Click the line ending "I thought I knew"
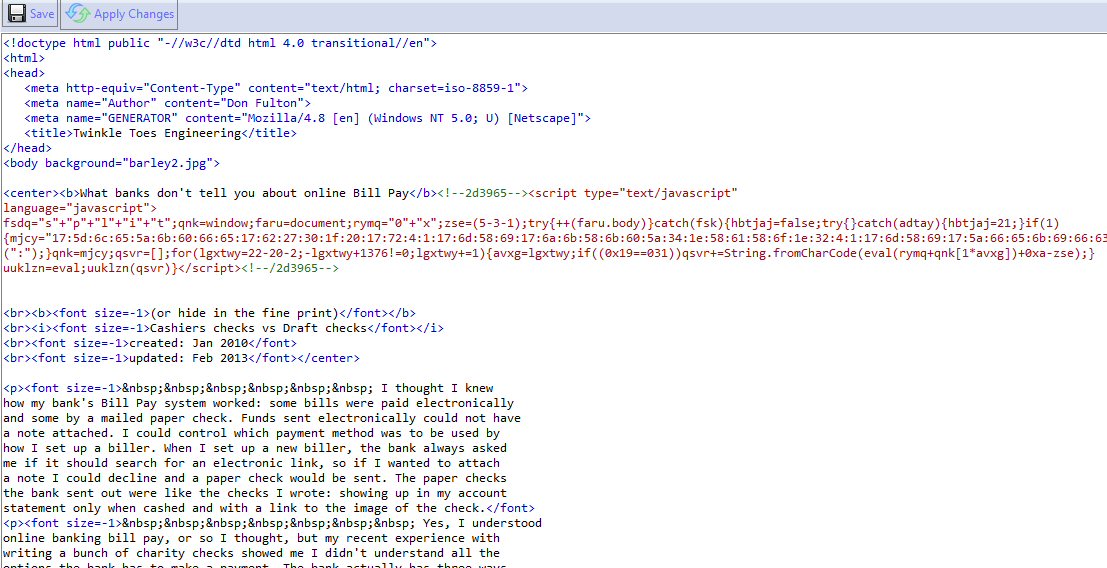This screenshot has height=568, width=1107. [248, 388]
